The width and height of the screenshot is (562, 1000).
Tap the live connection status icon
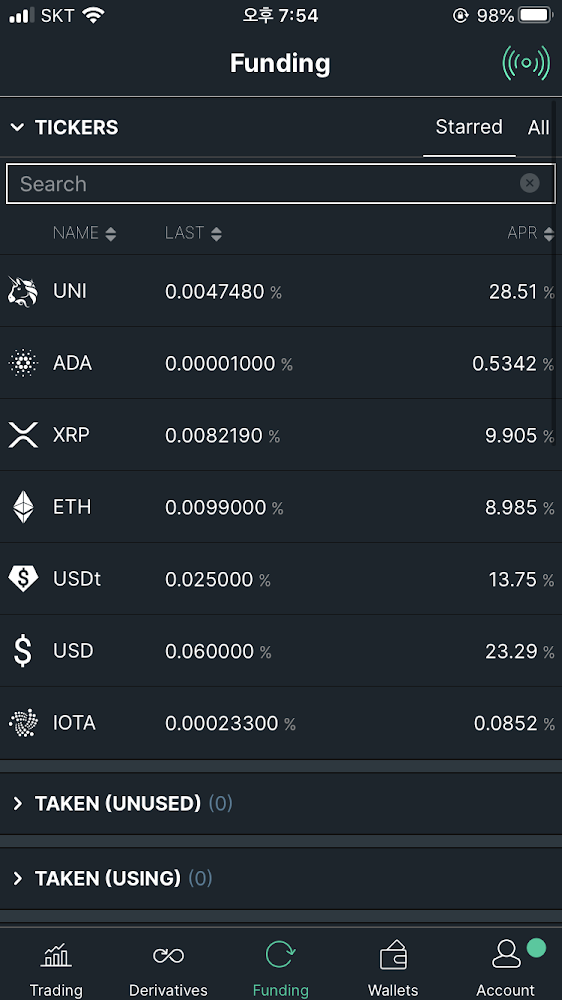tap(526, 62)
